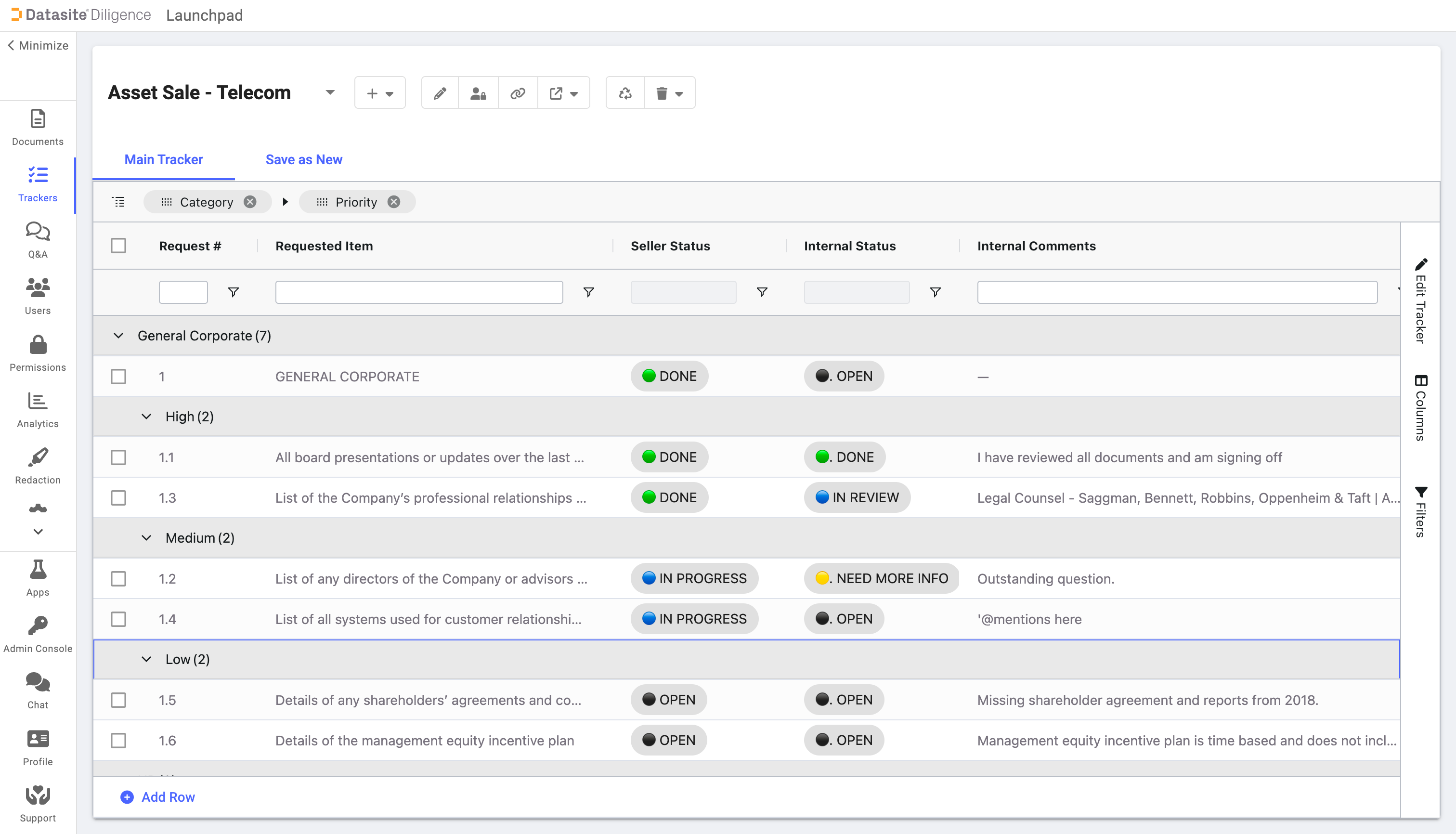Select the Main Tracker tab
The width and height of the screenshot is (1456, 834).
click(x=164, y=160)
